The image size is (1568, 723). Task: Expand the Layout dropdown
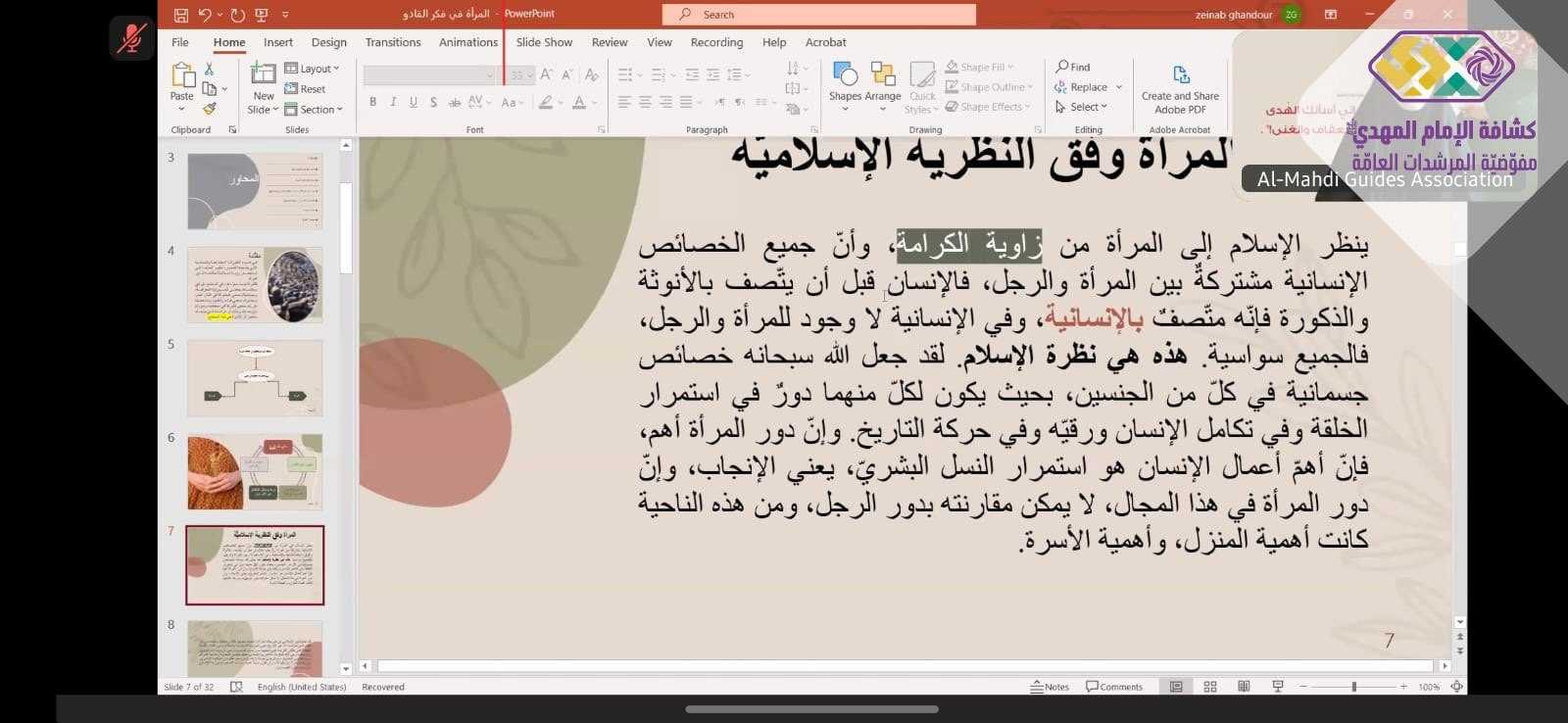(x=312, y=69)
